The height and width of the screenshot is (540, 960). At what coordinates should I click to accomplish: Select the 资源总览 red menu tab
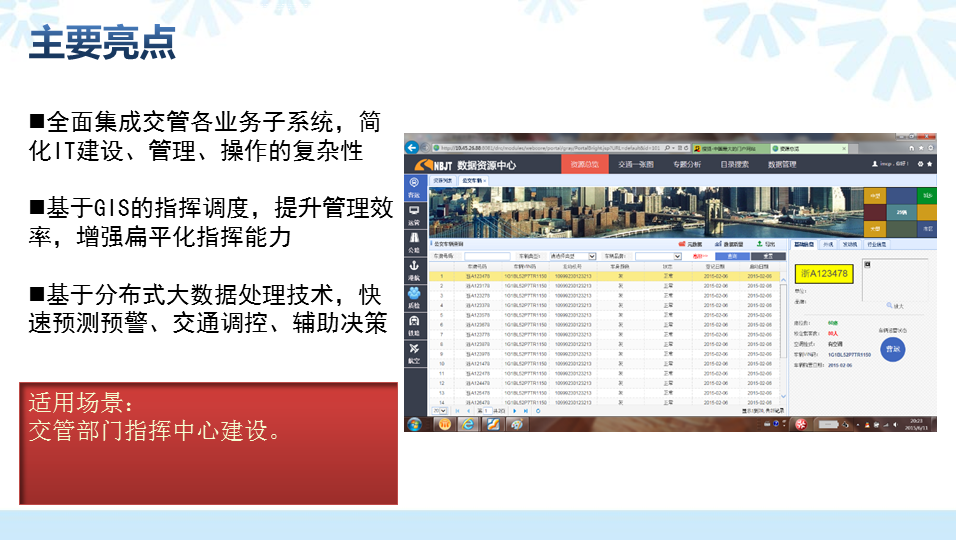click(x=585, y=164)
